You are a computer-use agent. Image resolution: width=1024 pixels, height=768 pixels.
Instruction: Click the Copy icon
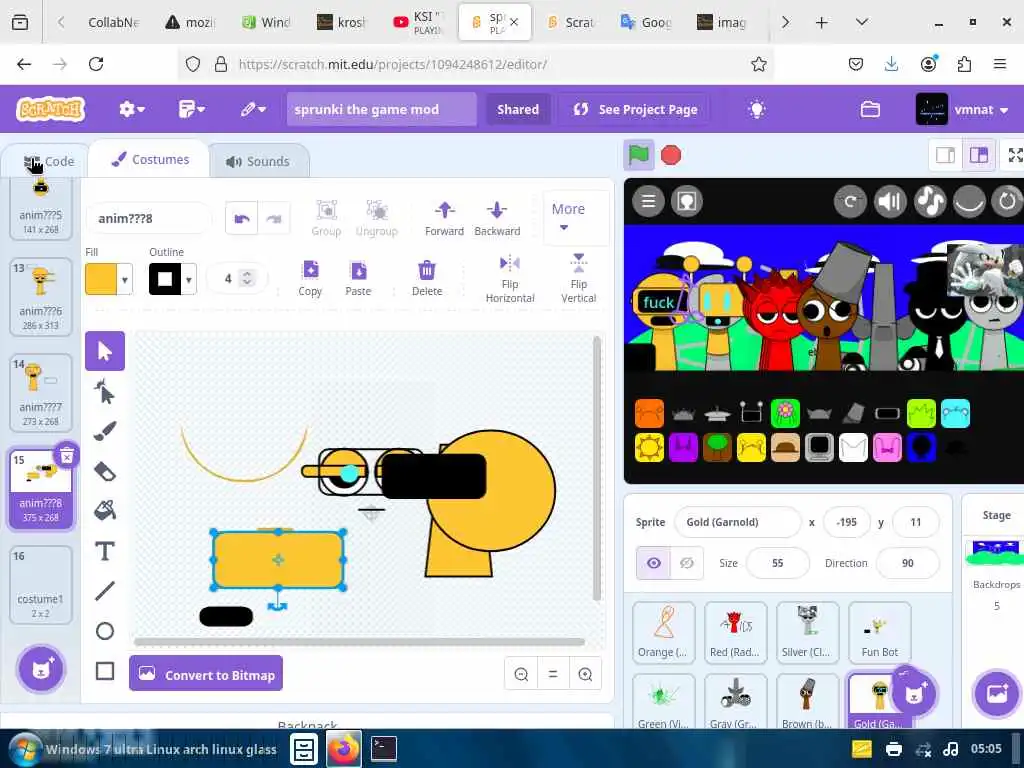310,270
